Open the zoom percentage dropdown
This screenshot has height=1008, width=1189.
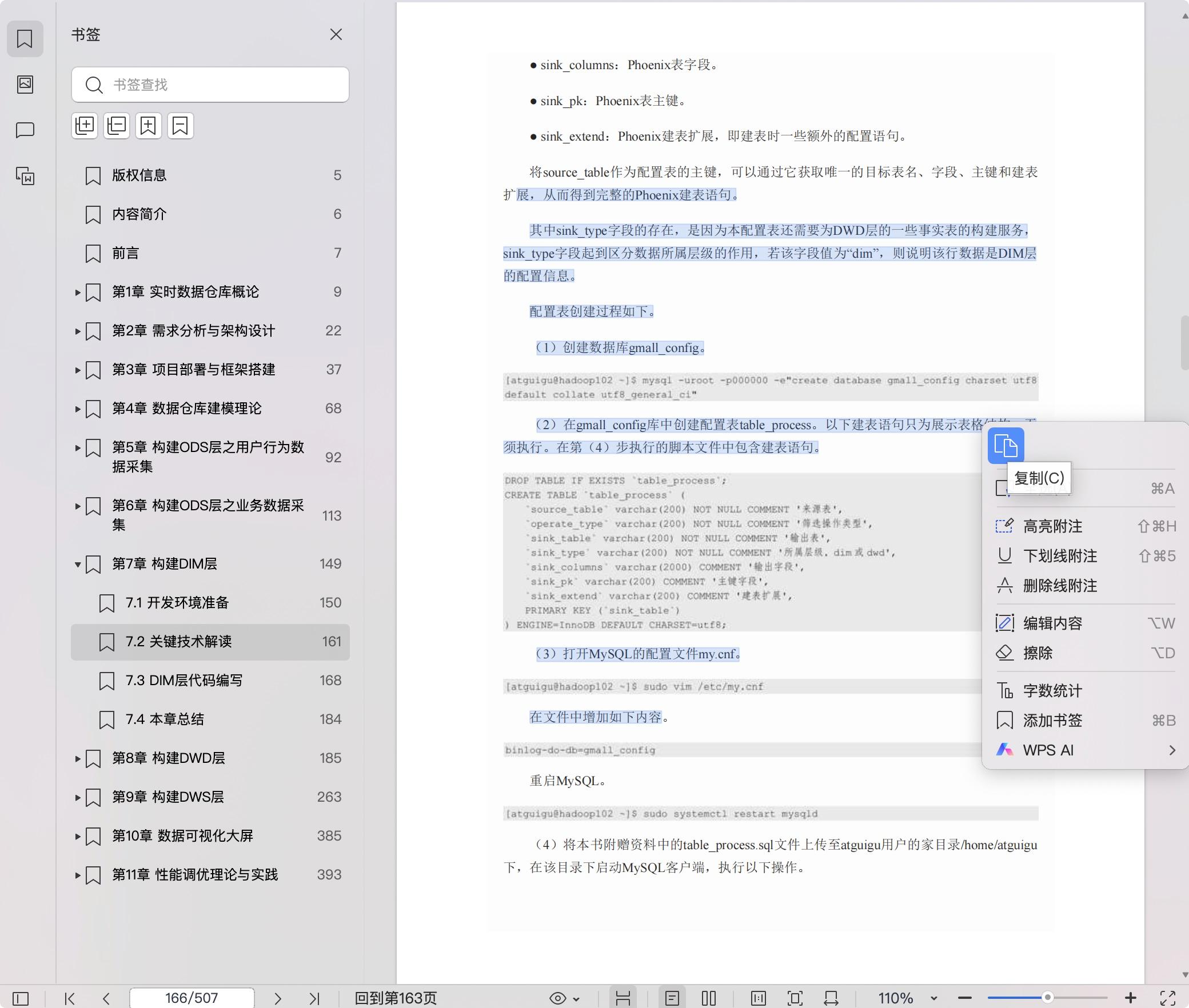(934, 998)
